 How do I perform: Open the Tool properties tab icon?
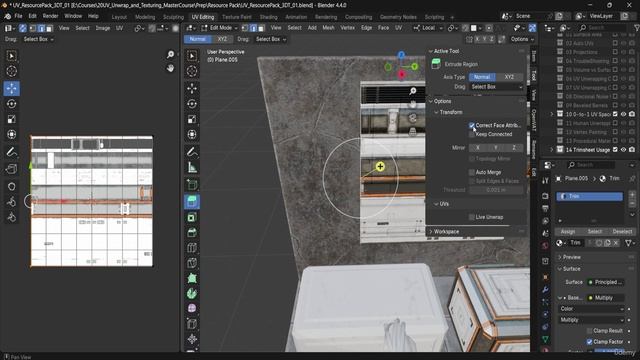(x=545, y=180)
